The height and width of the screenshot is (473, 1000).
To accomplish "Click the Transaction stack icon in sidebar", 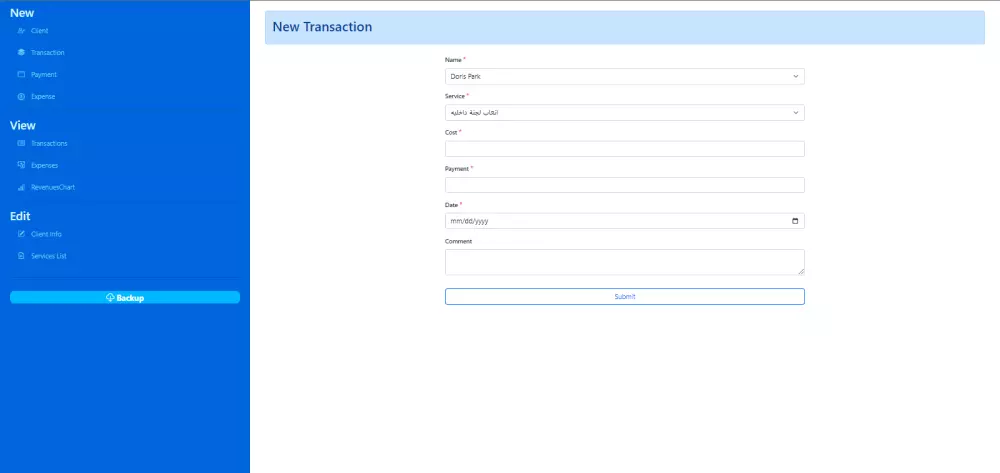I will [x=21, y=52].
